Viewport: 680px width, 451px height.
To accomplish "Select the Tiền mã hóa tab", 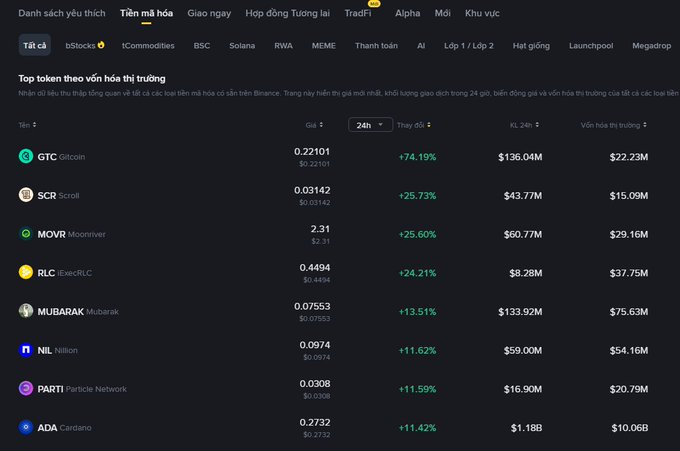I will coord(147,13).
